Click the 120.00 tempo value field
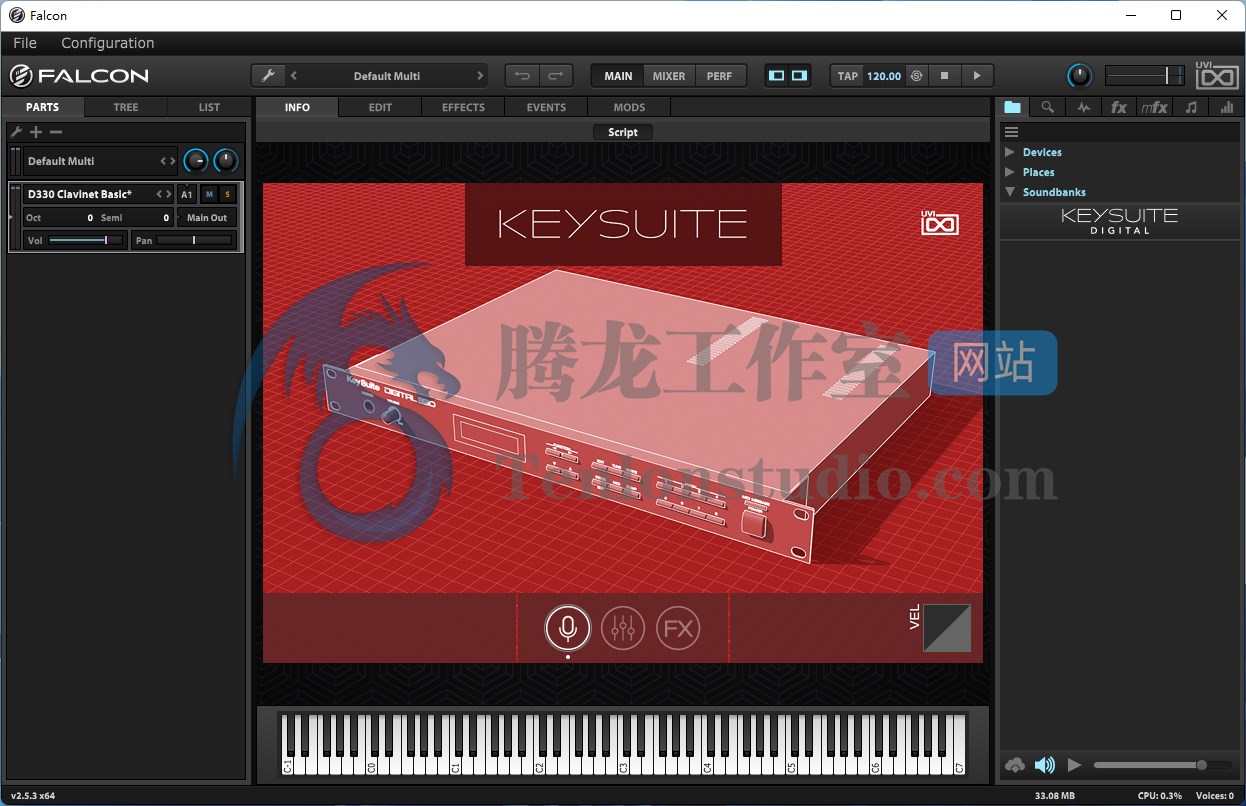Image resolution: width=1246 pixels, height=806 pixels. point(884,76)
